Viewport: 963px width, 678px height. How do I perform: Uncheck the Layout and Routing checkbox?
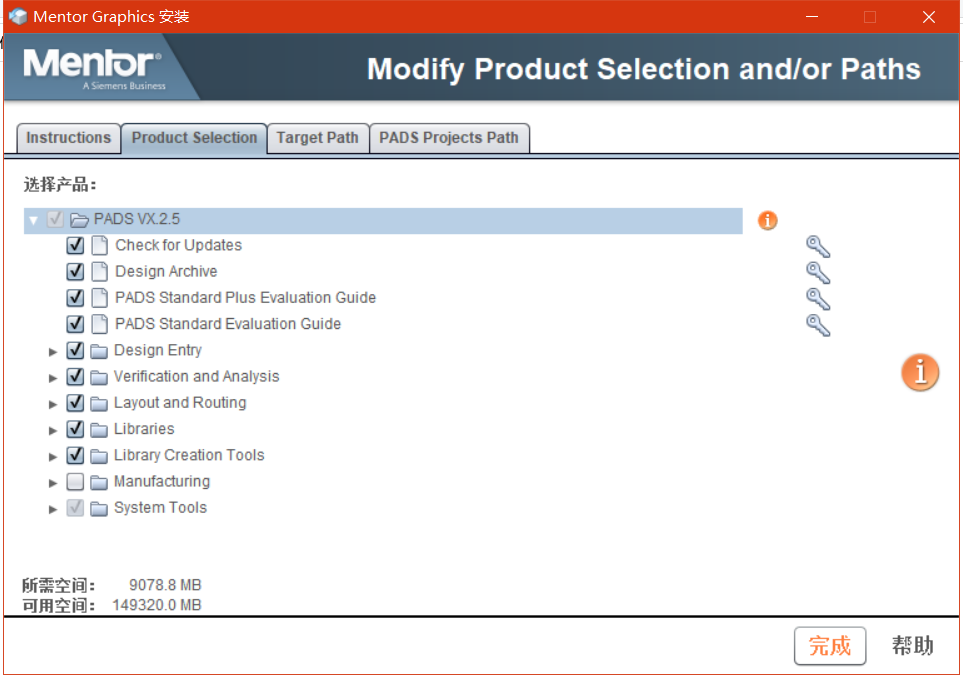(x=75, y=403)
